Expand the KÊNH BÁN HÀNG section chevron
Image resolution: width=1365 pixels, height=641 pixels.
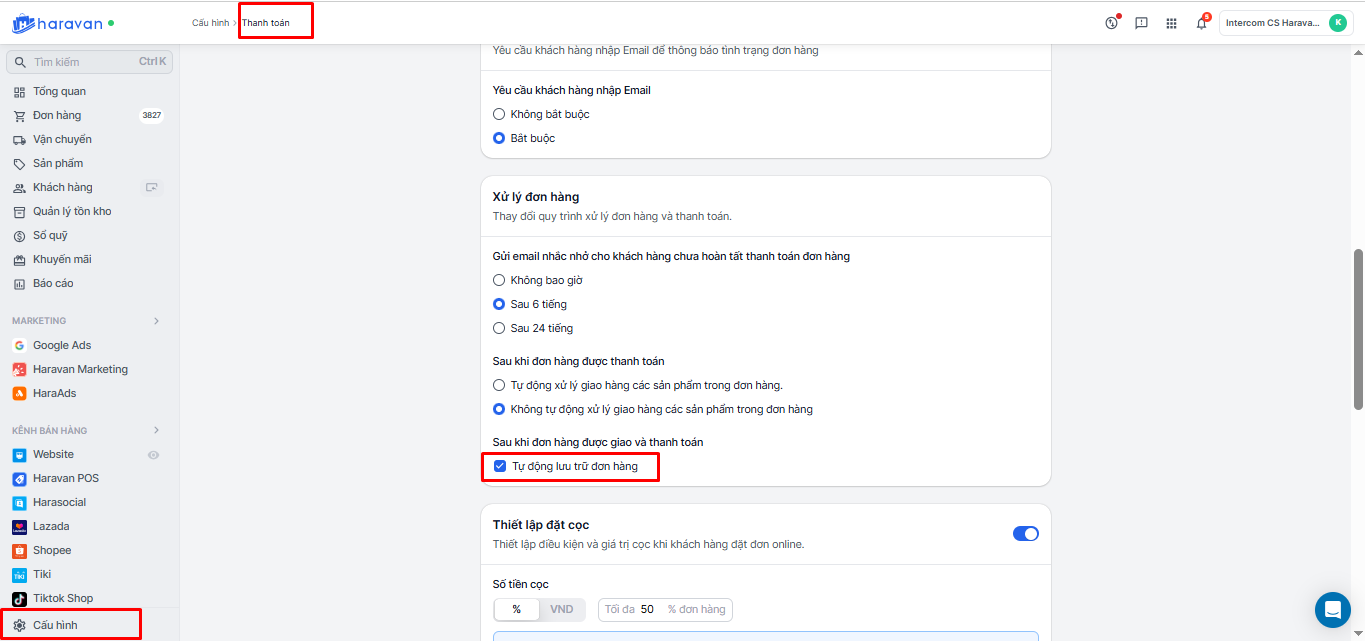tap(156, 430)
